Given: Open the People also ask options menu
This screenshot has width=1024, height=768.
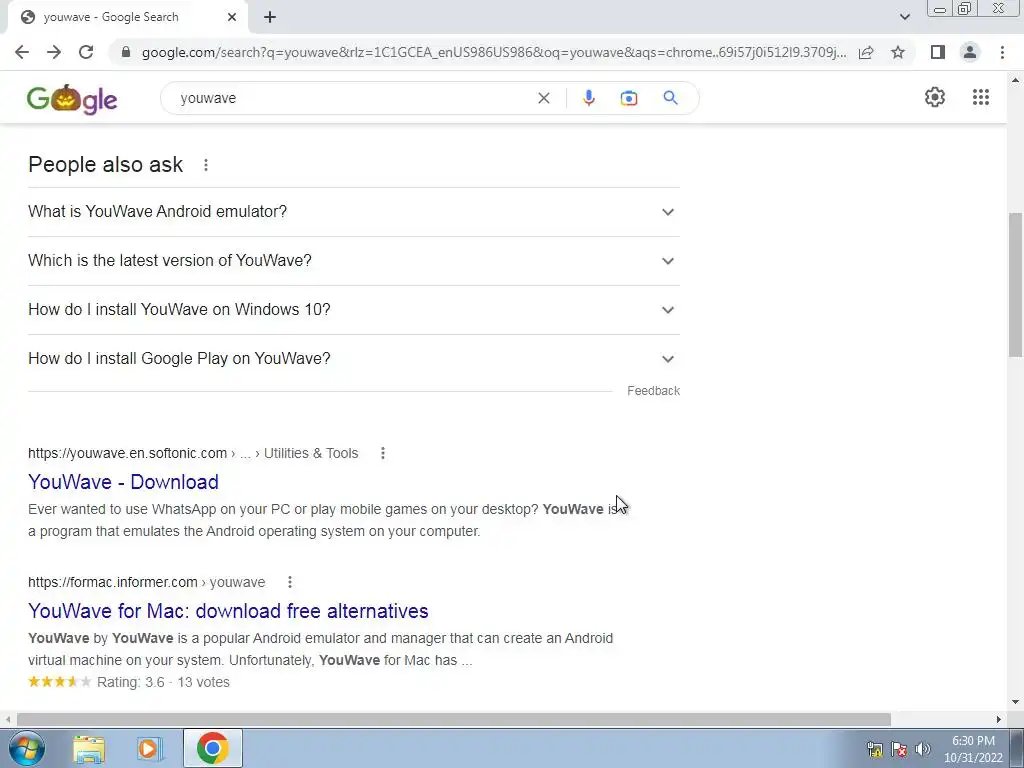Looking at the screenshot, I should click(206, 165).
